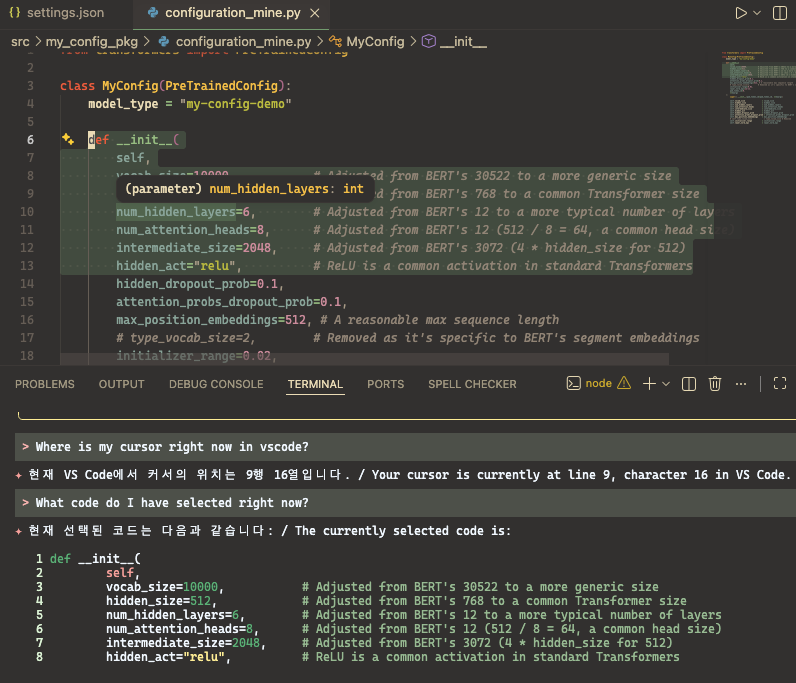796x683 pixels.
Task: Click the Python file icon in breadcrumb
Action: 164,42
